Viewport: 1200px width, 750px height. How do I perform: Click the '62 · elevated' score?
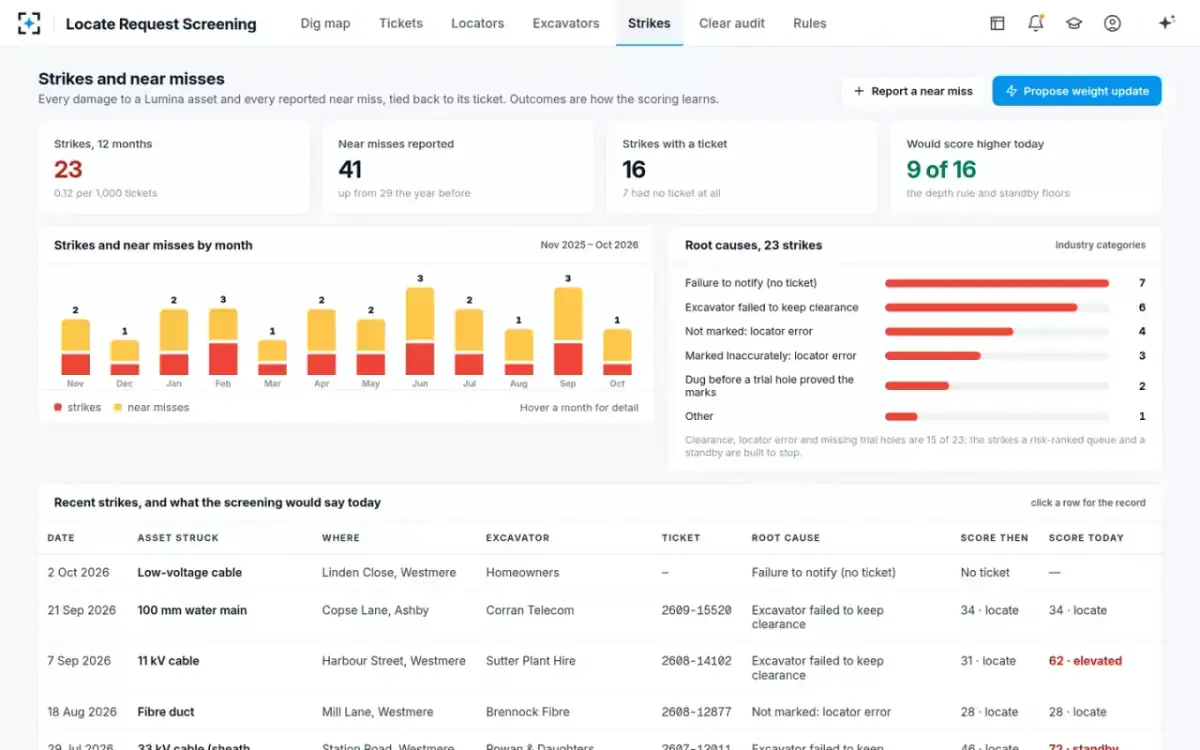tap(1085, 661)
